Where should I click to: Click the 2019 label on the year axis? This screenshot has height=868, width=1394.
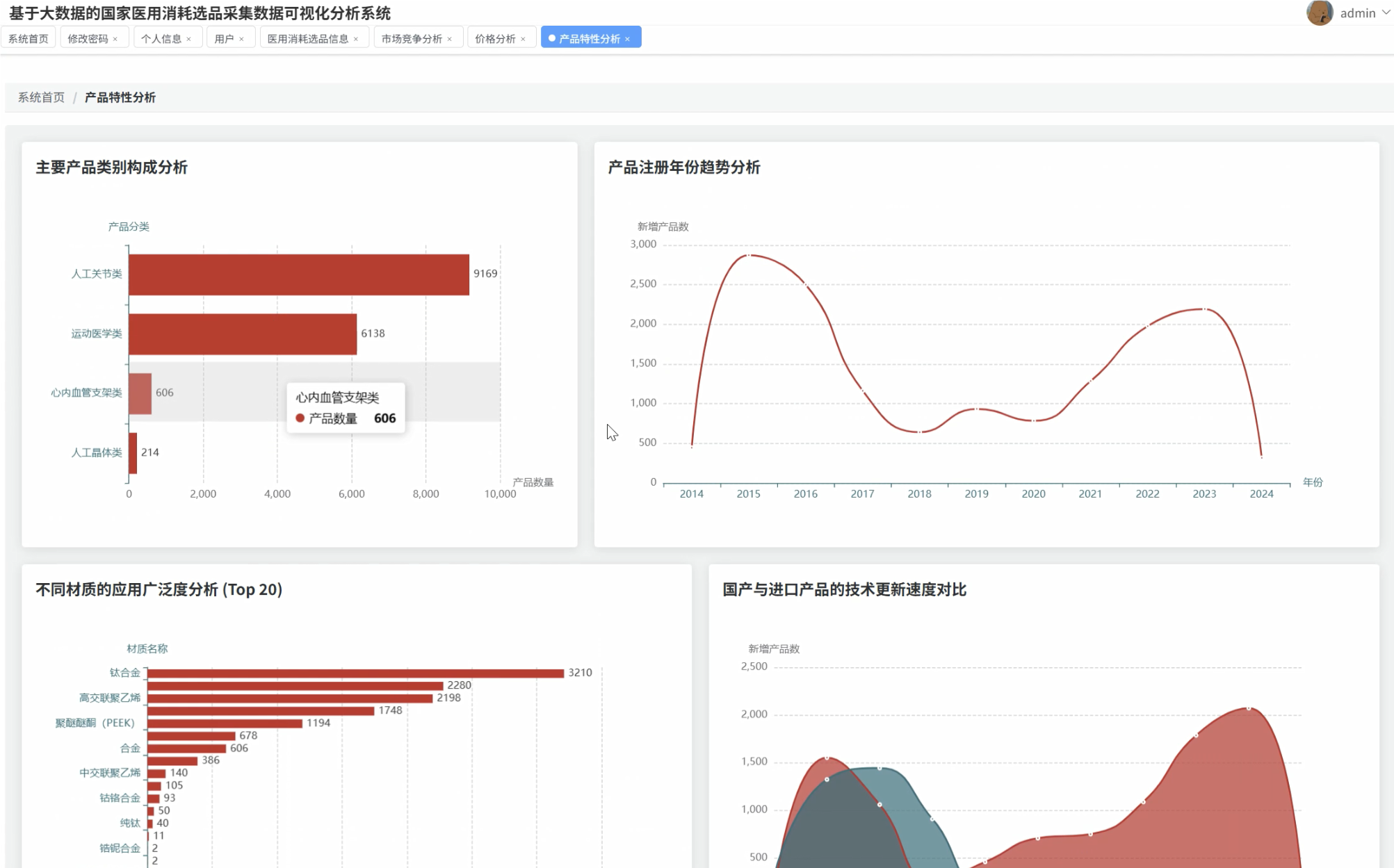(977, 494)
